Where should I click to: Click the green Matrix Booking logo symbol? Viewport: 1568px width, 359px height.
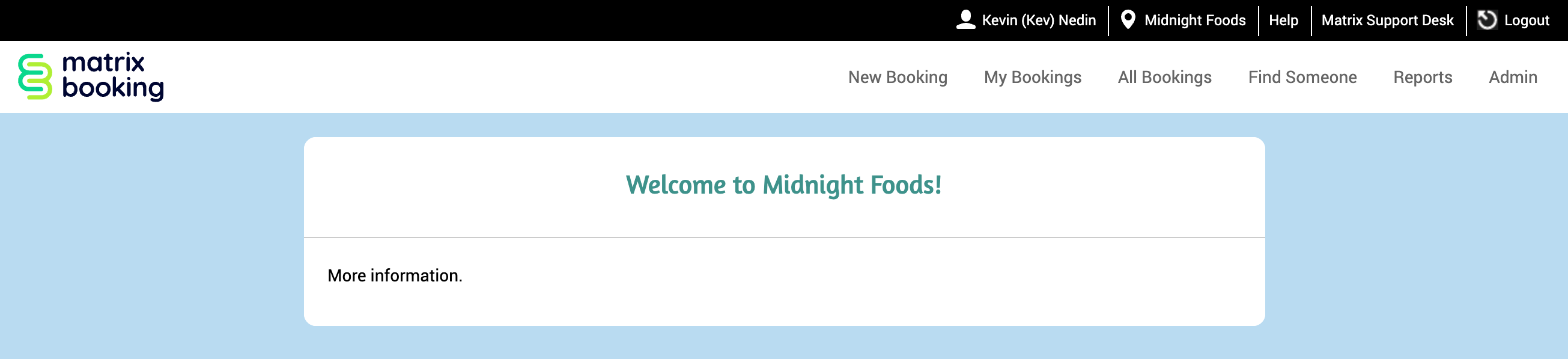click(35, 77)
